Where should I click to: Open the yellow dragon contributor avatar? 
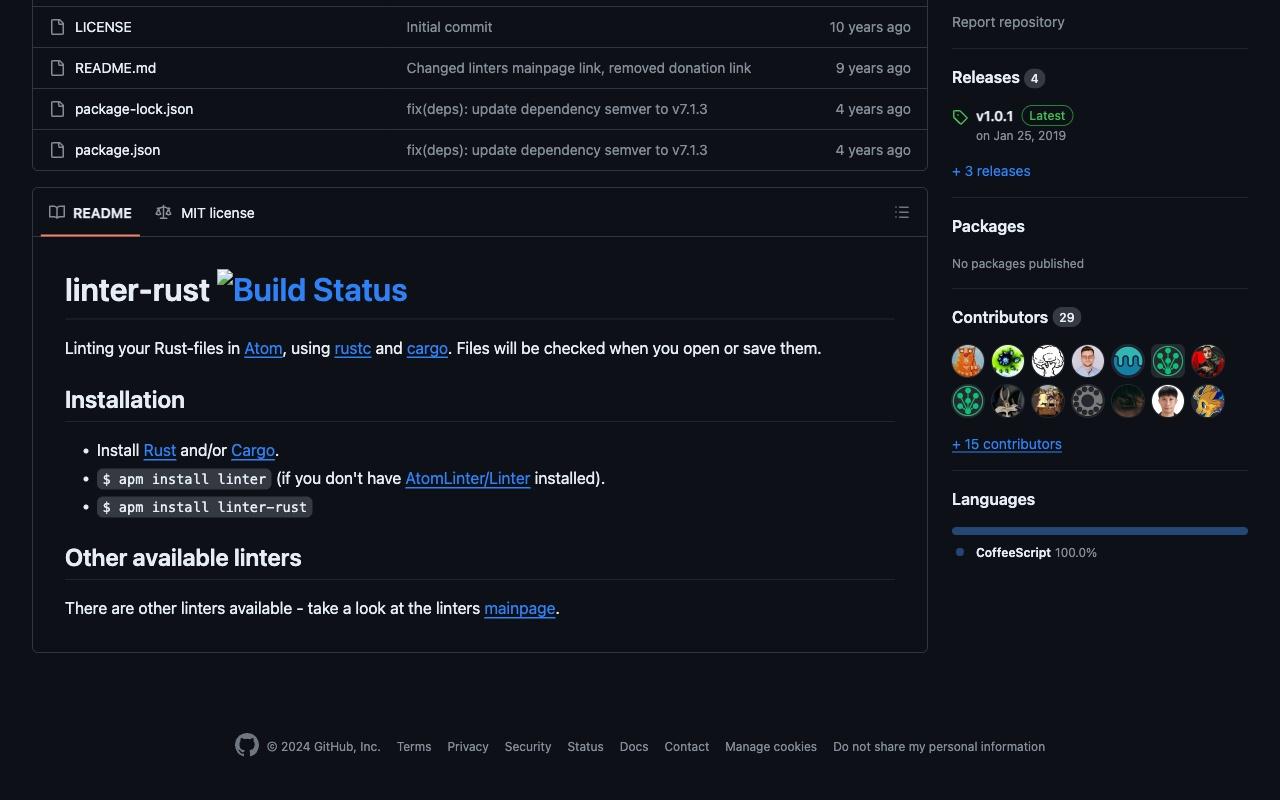tap(1208, 401)
